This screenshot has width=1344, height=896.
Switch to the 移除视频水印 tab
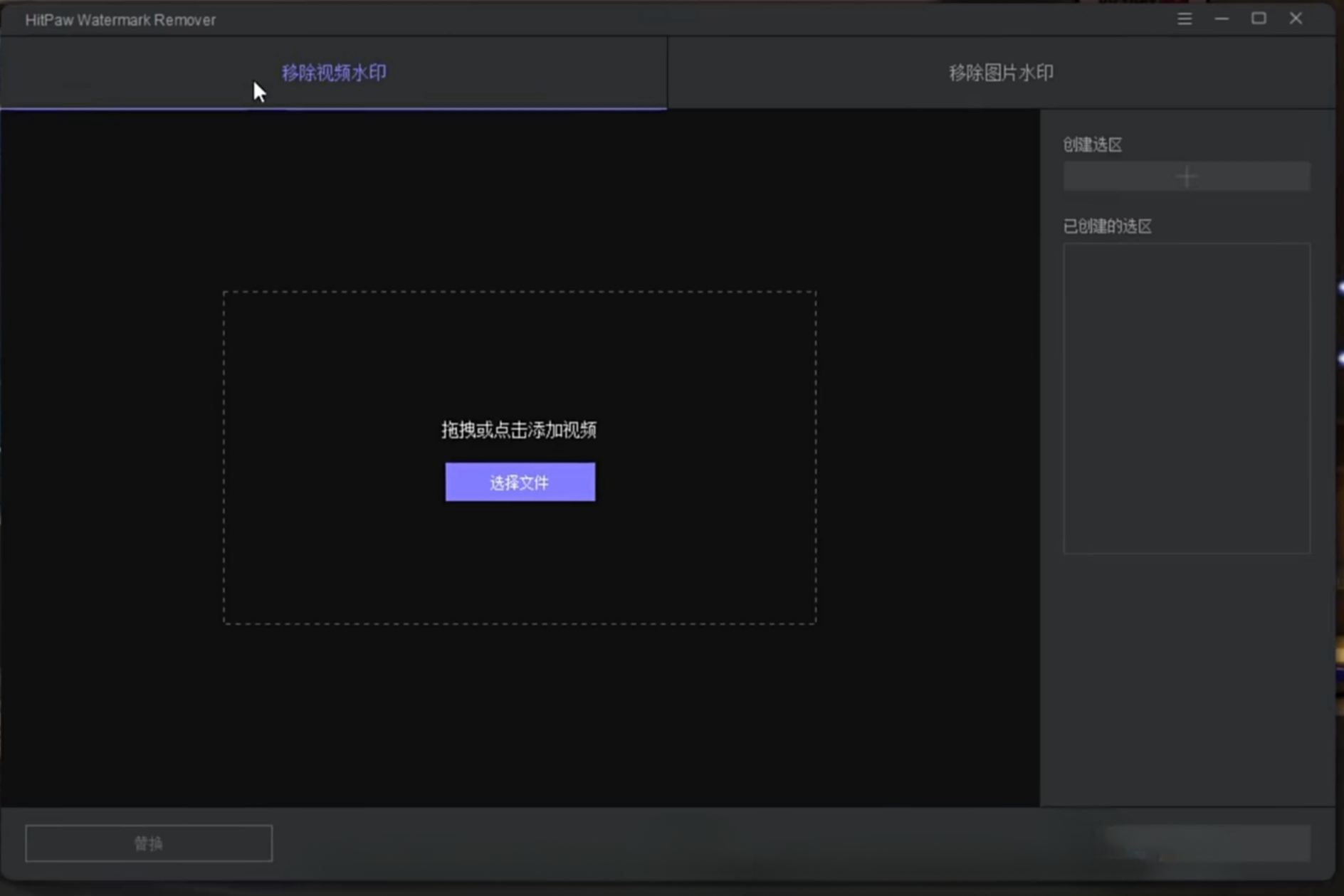(x=333, y=73)
